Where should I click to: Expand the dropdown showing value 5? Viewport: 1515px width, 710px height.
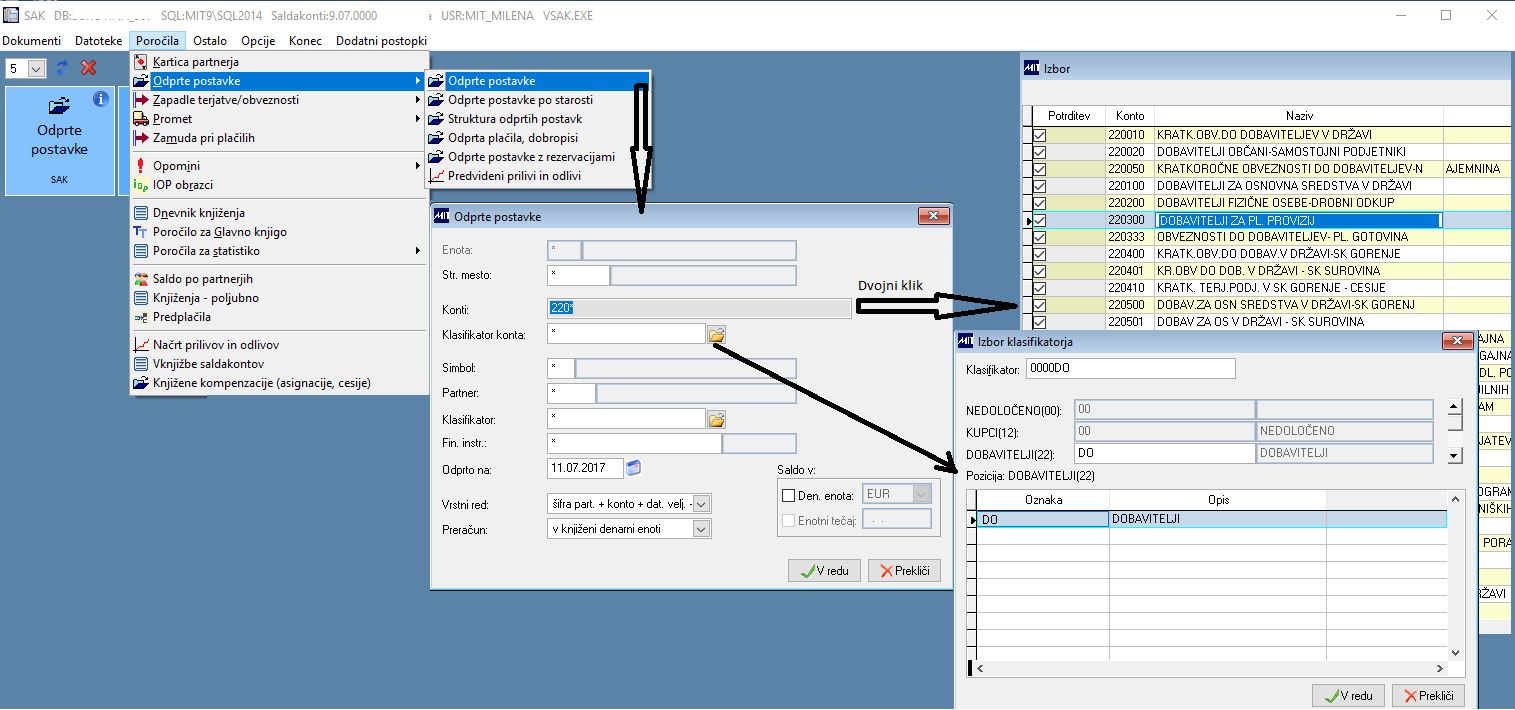point(37,68)
